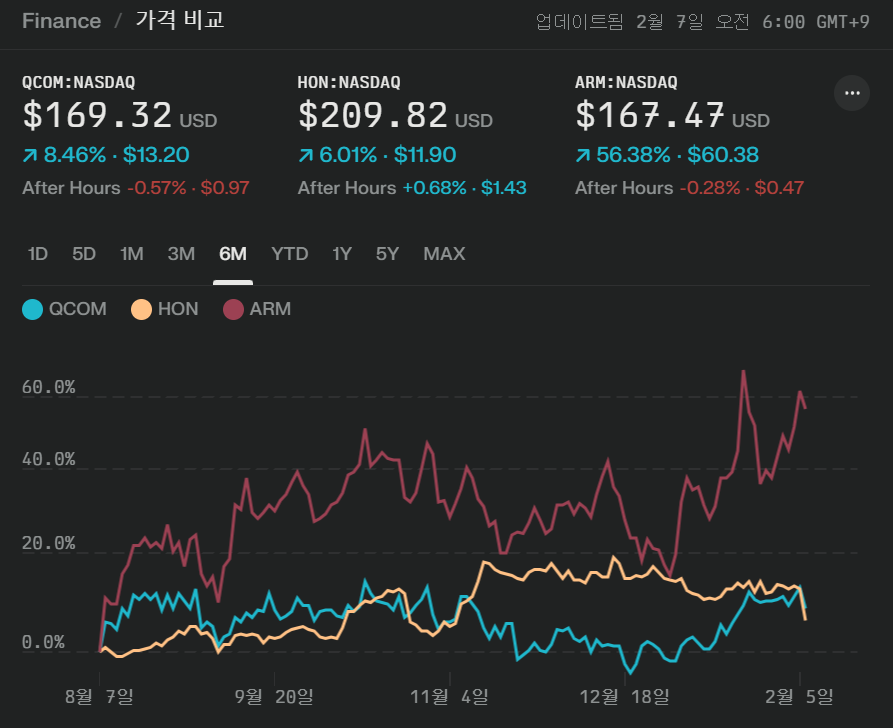Click QCOM change 8.46% · $13.20
The image size is (893, 728).
click(116, 155)
